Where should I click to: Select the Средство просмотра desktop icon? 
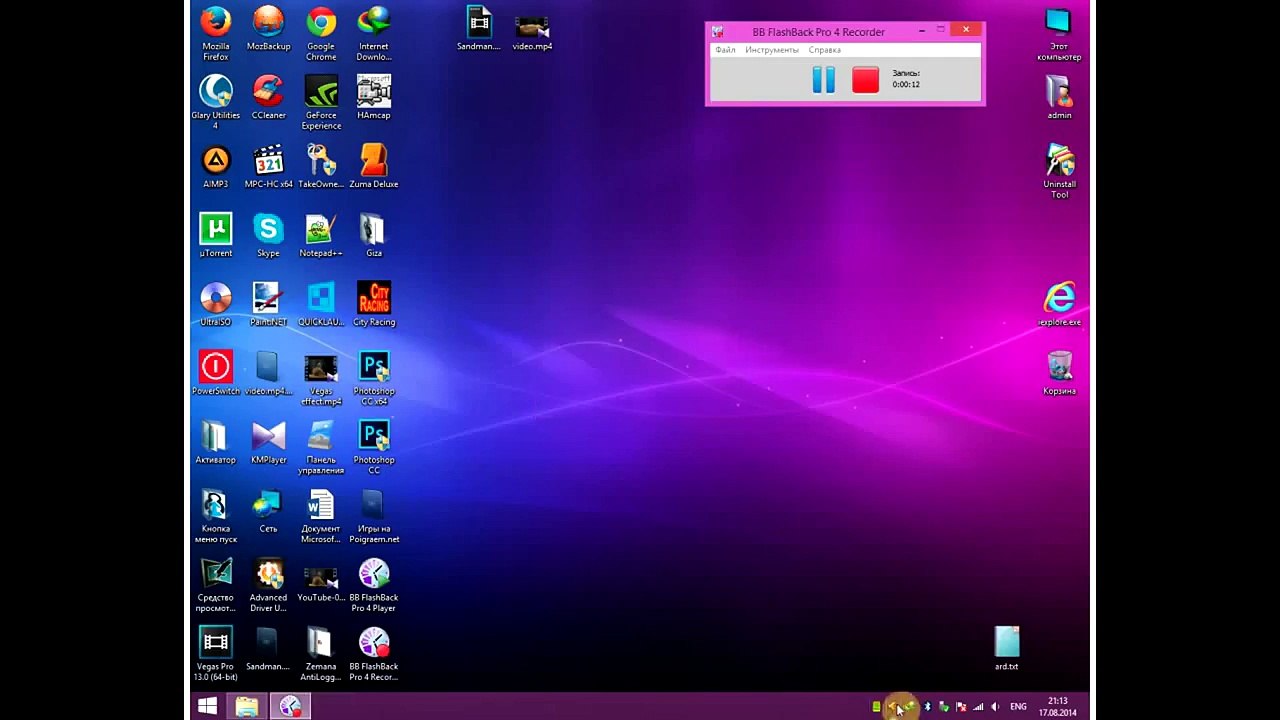(x=216, y=585)
